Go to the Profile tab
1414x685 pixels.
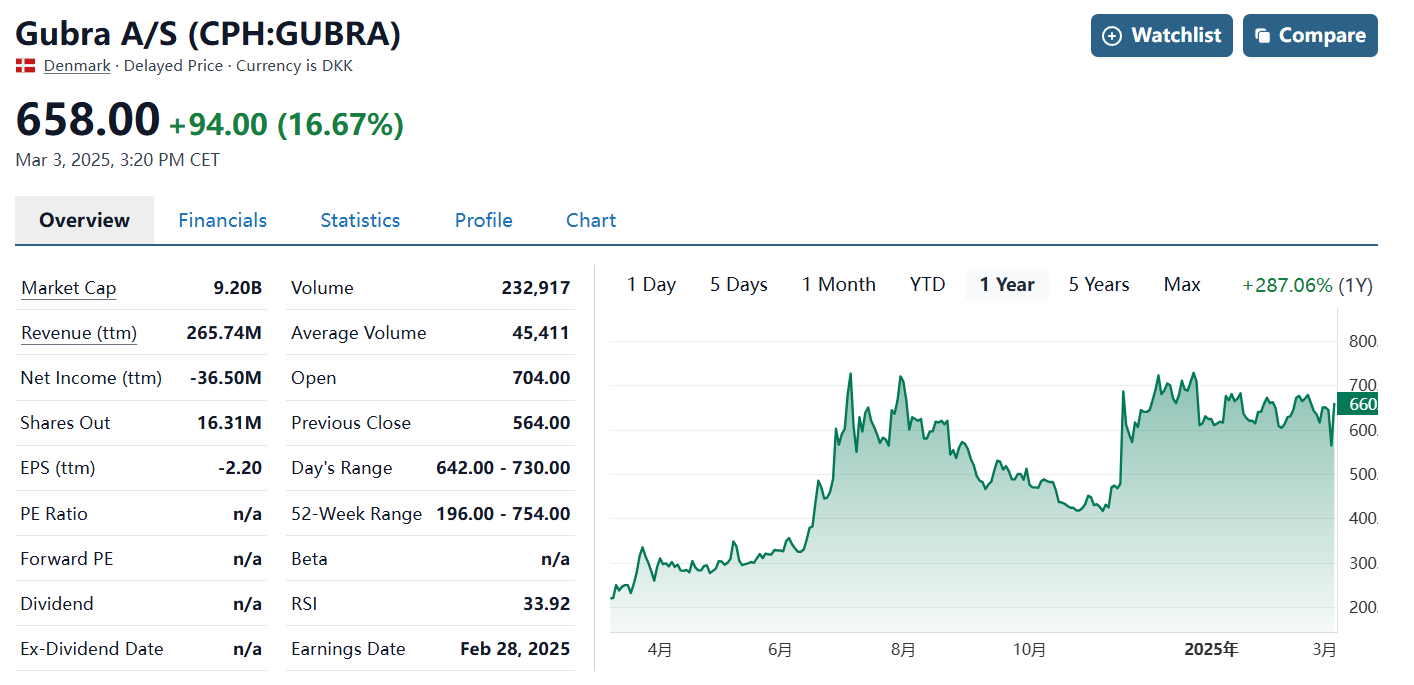click(x=483, y=220)
